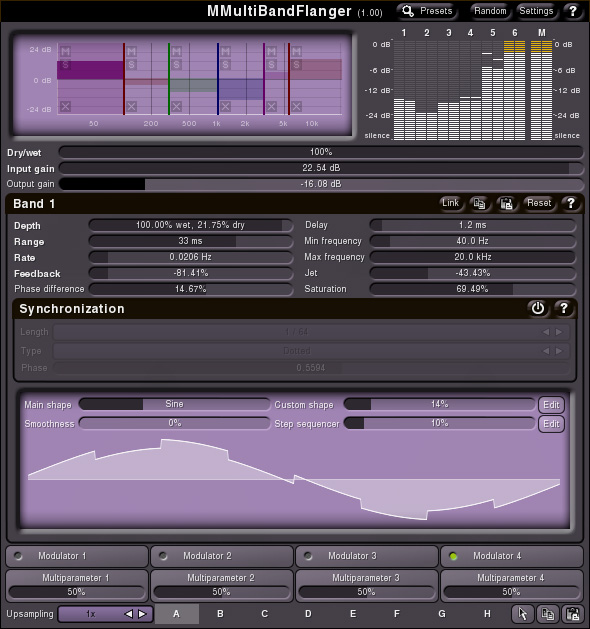Click the Input gain slider

coord(321,168)
